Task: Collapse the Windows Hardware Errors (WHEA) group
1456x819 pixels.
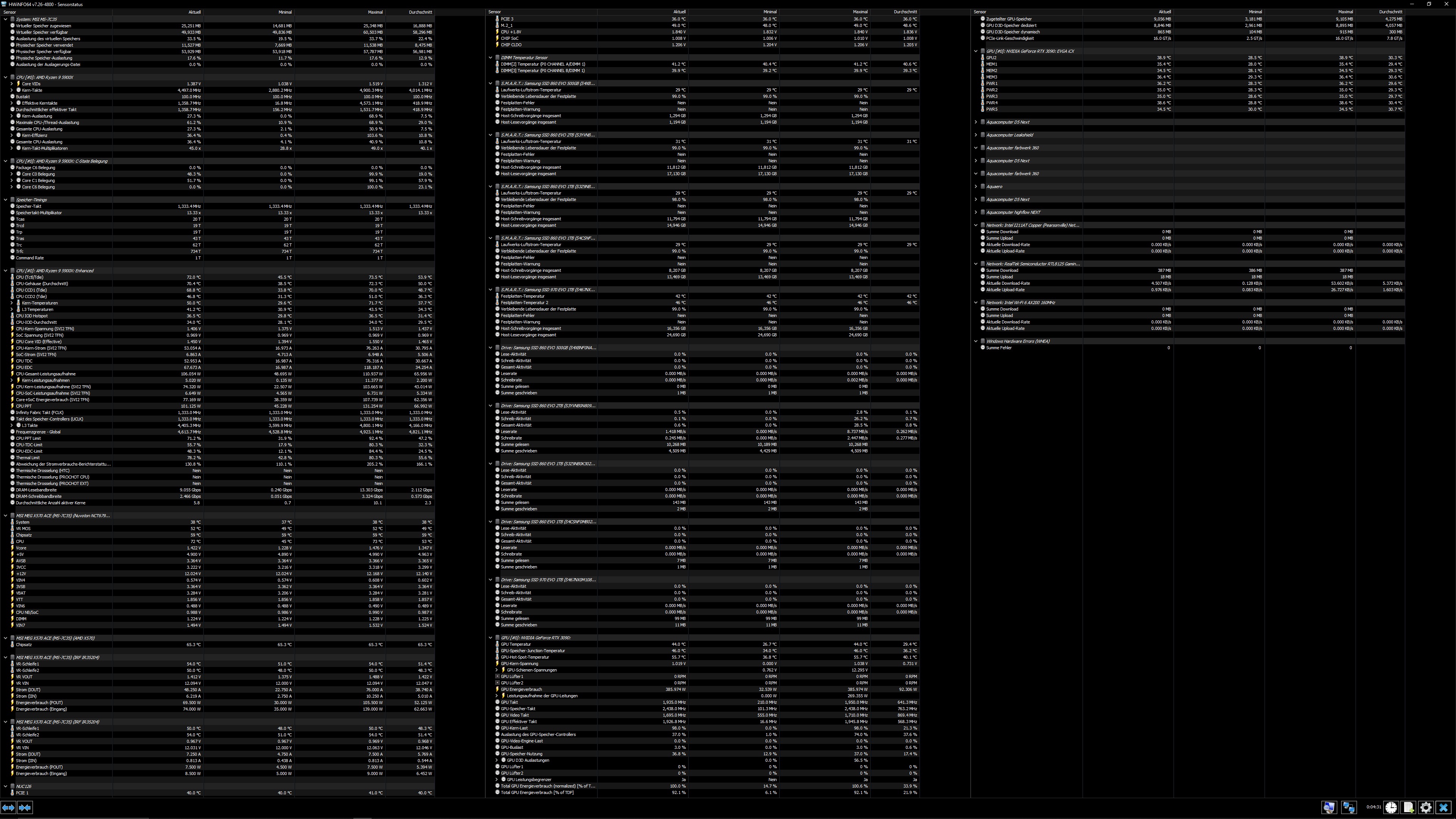Action: pyautogui.click(x=976, y=341)
